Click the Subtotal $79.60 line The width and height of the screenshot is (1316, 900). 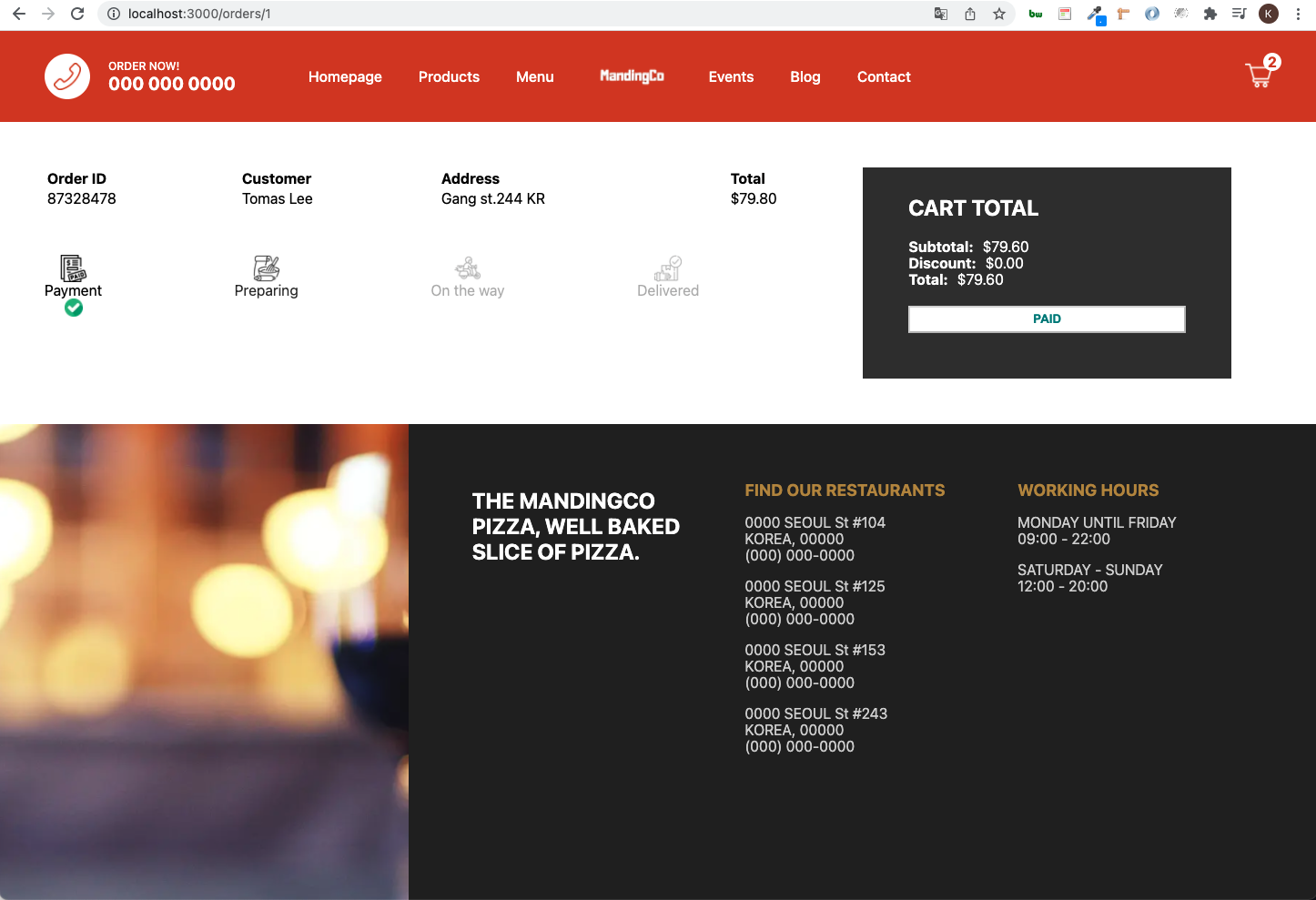(968, 247)
